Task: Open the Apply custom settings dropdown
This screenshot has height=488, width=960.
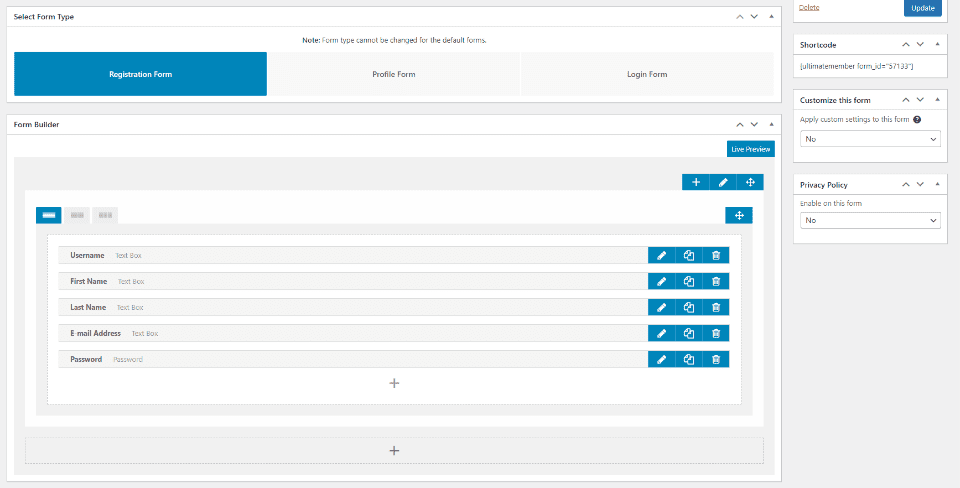Action: [870, 139]
